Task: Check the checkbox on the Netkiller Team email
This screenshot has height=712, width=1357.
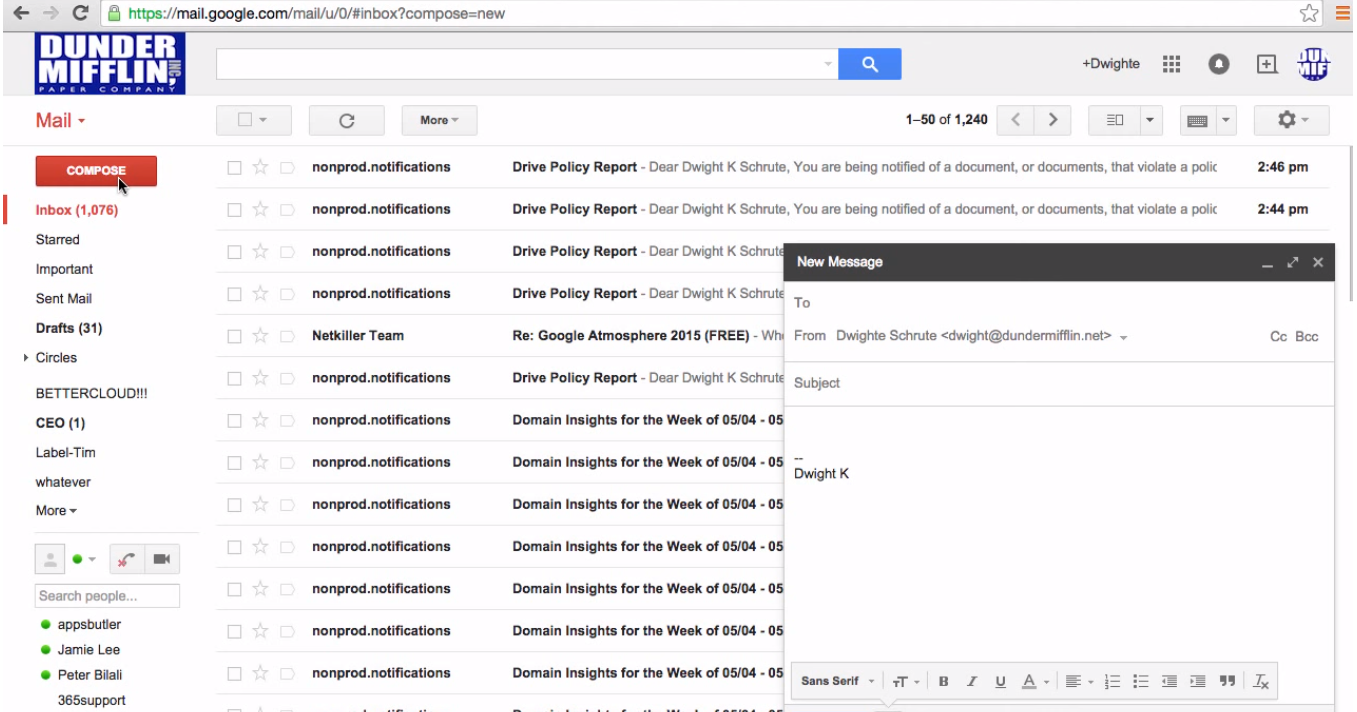Action: 232,335
